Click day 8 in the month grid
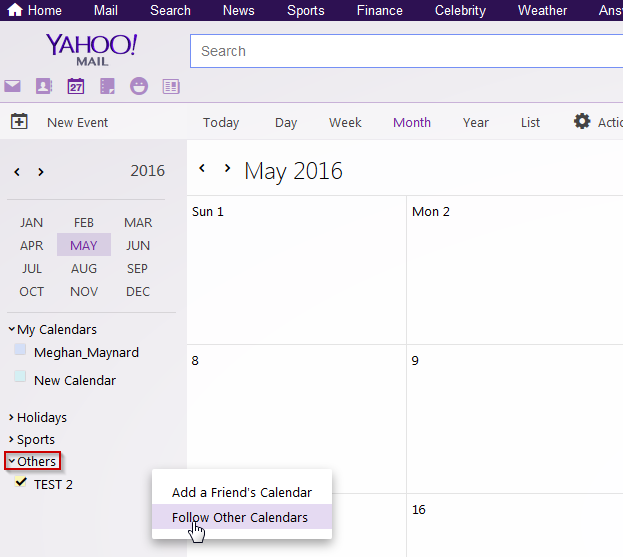623x557 pixels. 195,360
